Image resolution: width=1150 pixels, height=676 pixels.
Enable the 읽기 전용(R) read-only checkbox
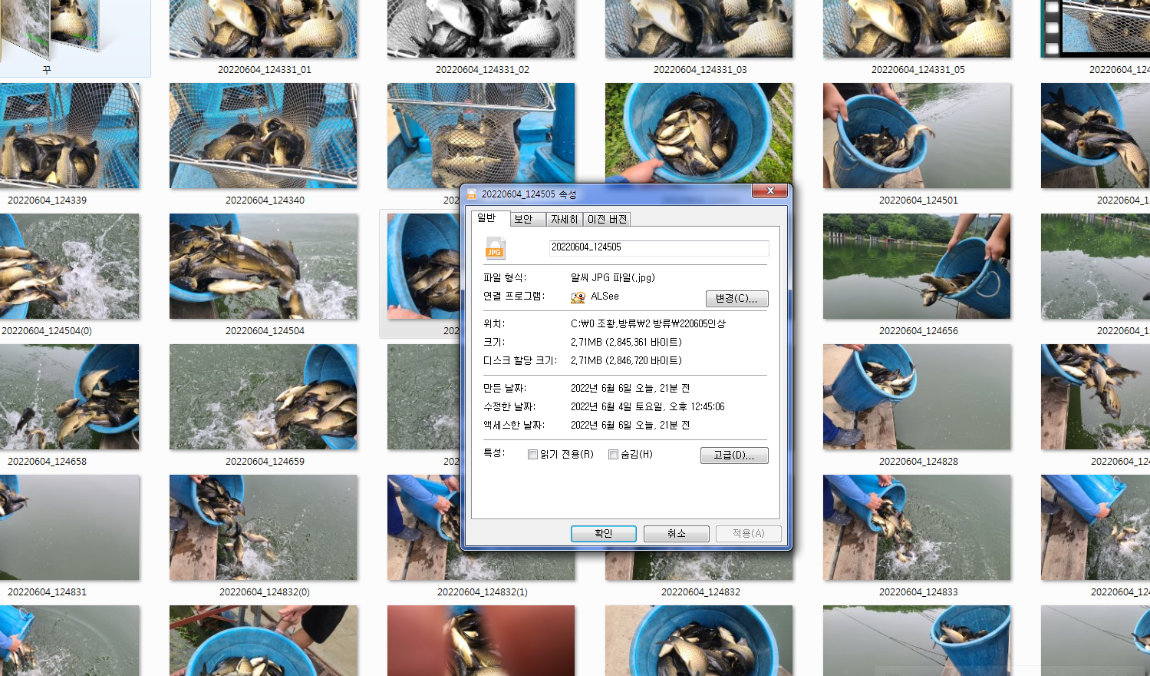[x=533, y=454]
